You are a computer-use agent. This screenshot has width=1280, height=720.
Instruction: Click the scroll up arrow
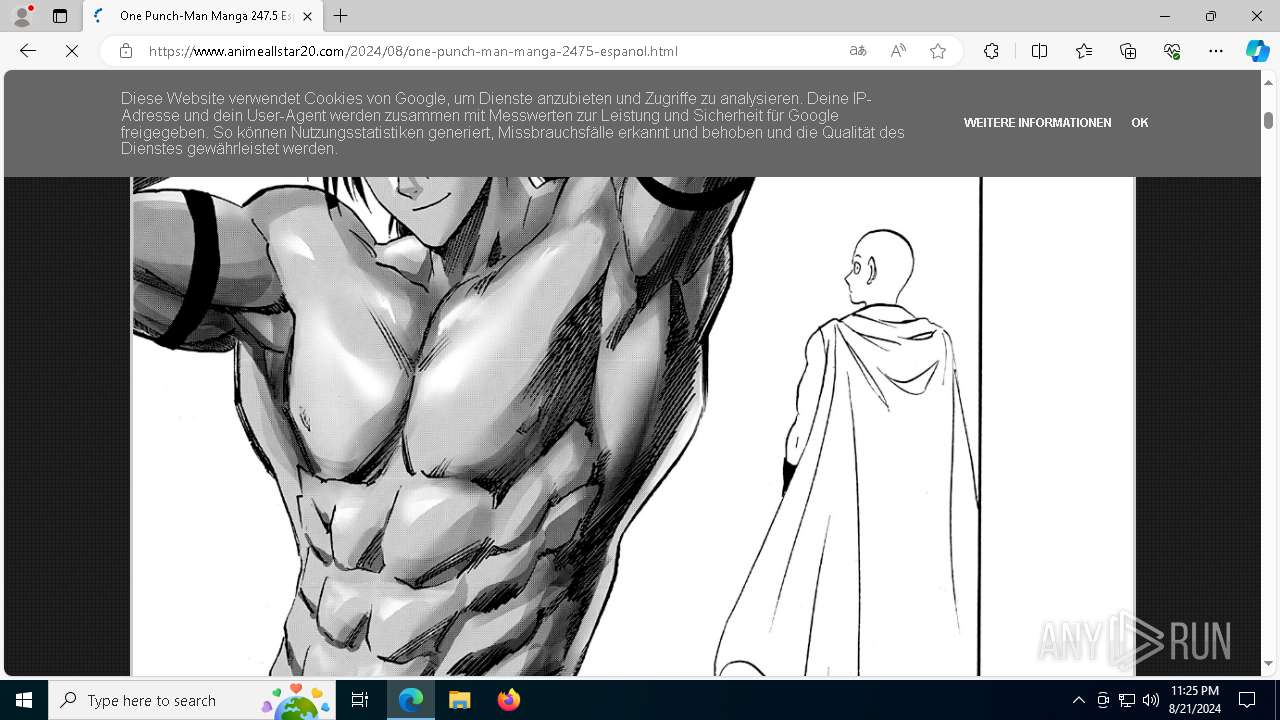[1268, 82]
